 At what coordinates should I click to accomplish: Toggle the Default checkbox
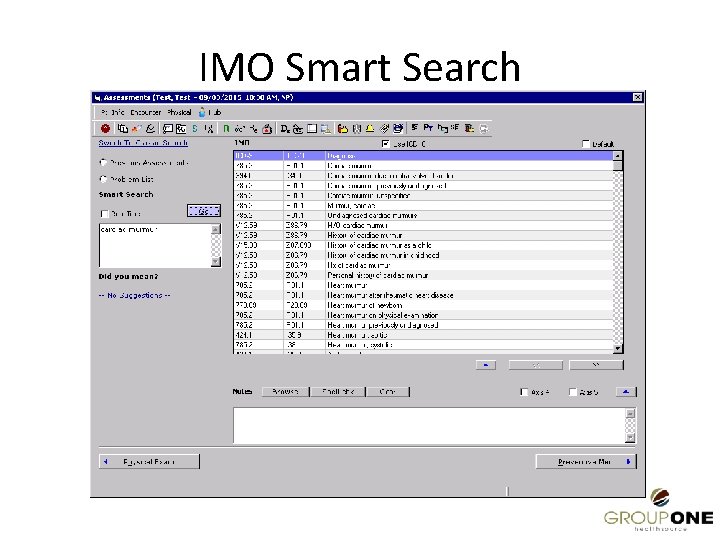[x=585, y=144]
